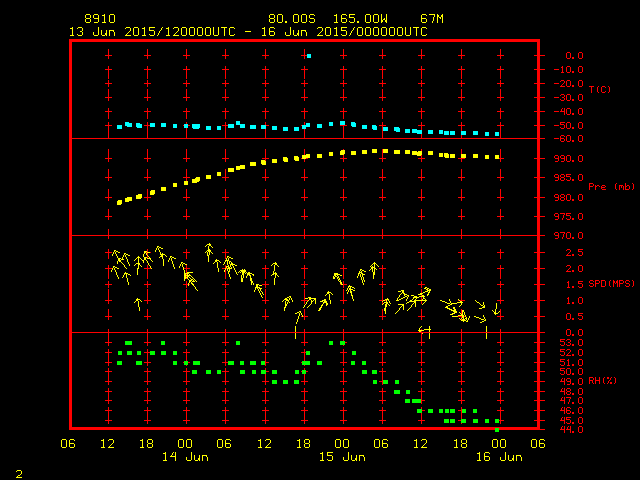
Task: Click the -10.0 temperature tick value
Action: click(569, 70)
